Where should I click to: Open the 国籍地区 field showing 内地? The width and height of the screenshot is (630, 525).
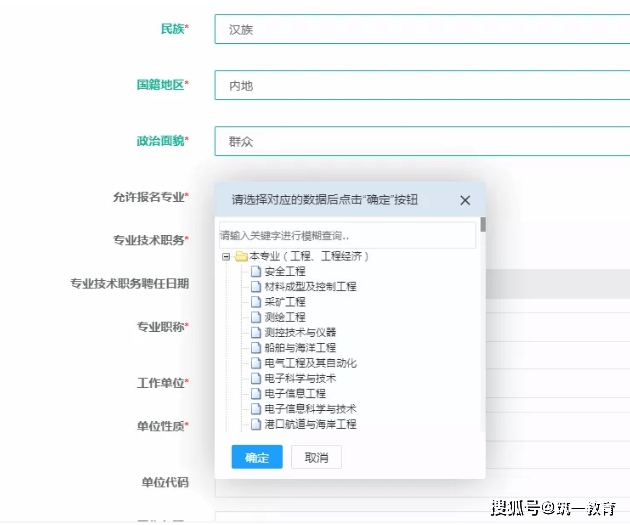point(422,85)
